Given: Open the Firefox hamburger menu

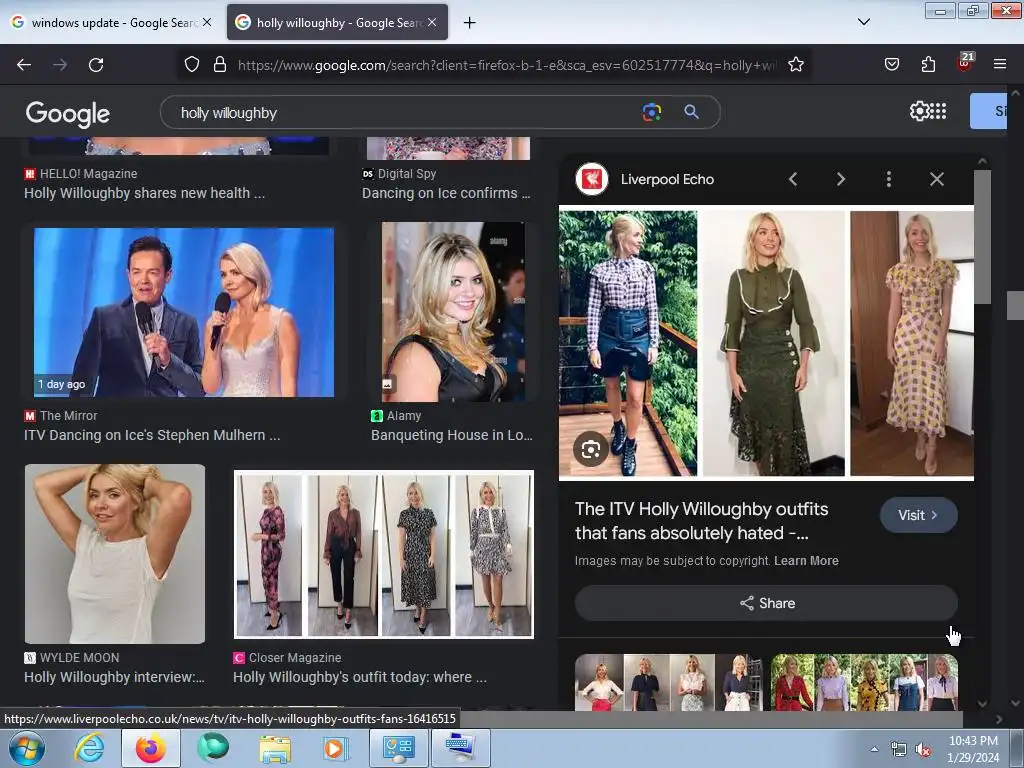Looking at the screenshot, I should [1000, 64].
